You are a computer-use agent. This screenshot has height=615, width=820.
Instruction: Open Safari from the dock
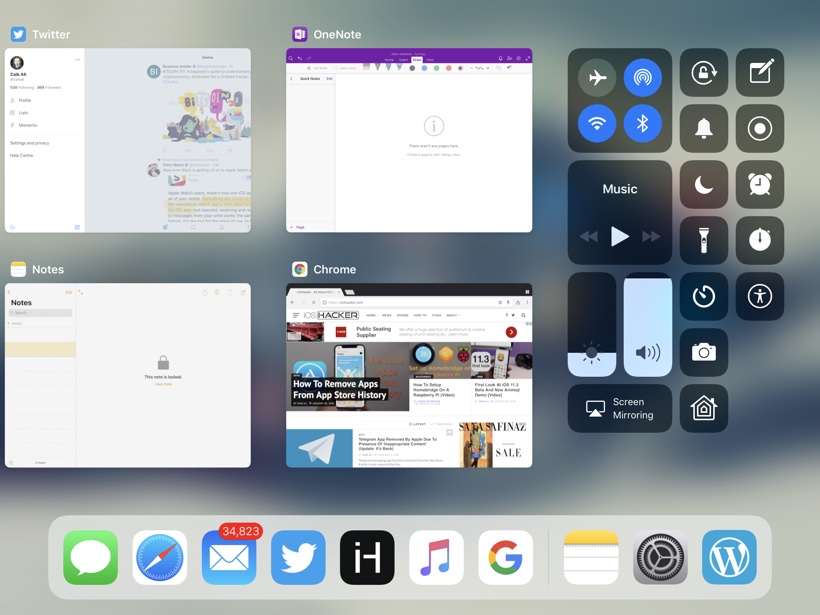pos(160,557)
